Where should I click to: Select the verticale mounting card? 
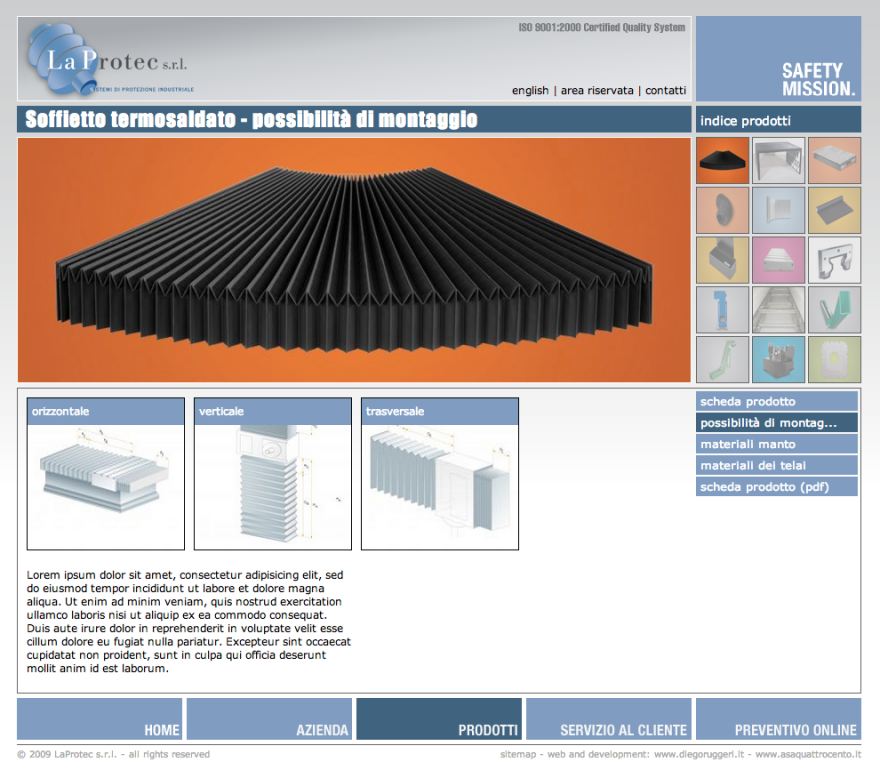(273, 474)
